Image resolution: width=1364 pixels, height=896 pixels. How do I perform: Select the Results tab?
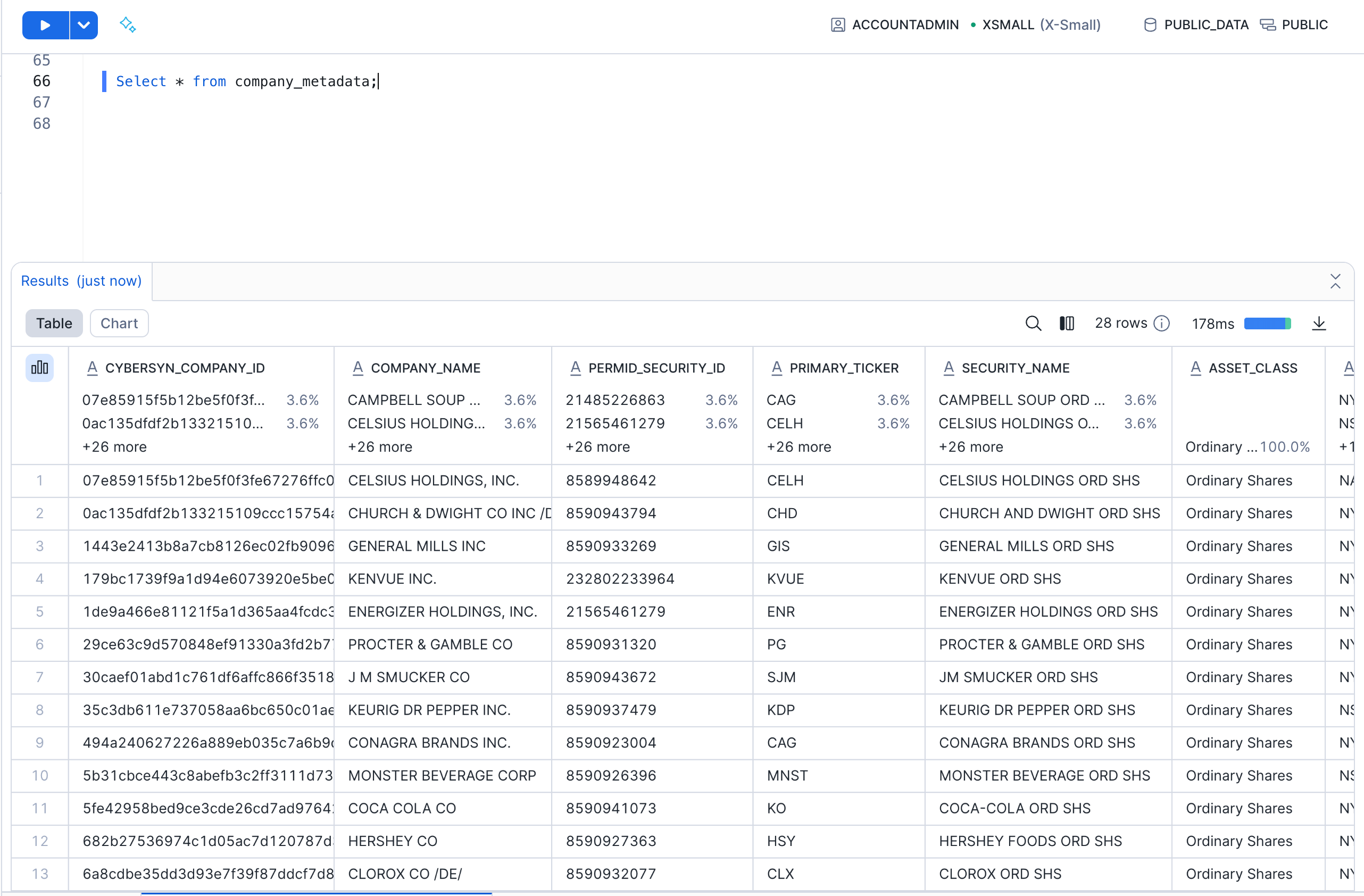[80, 281]
